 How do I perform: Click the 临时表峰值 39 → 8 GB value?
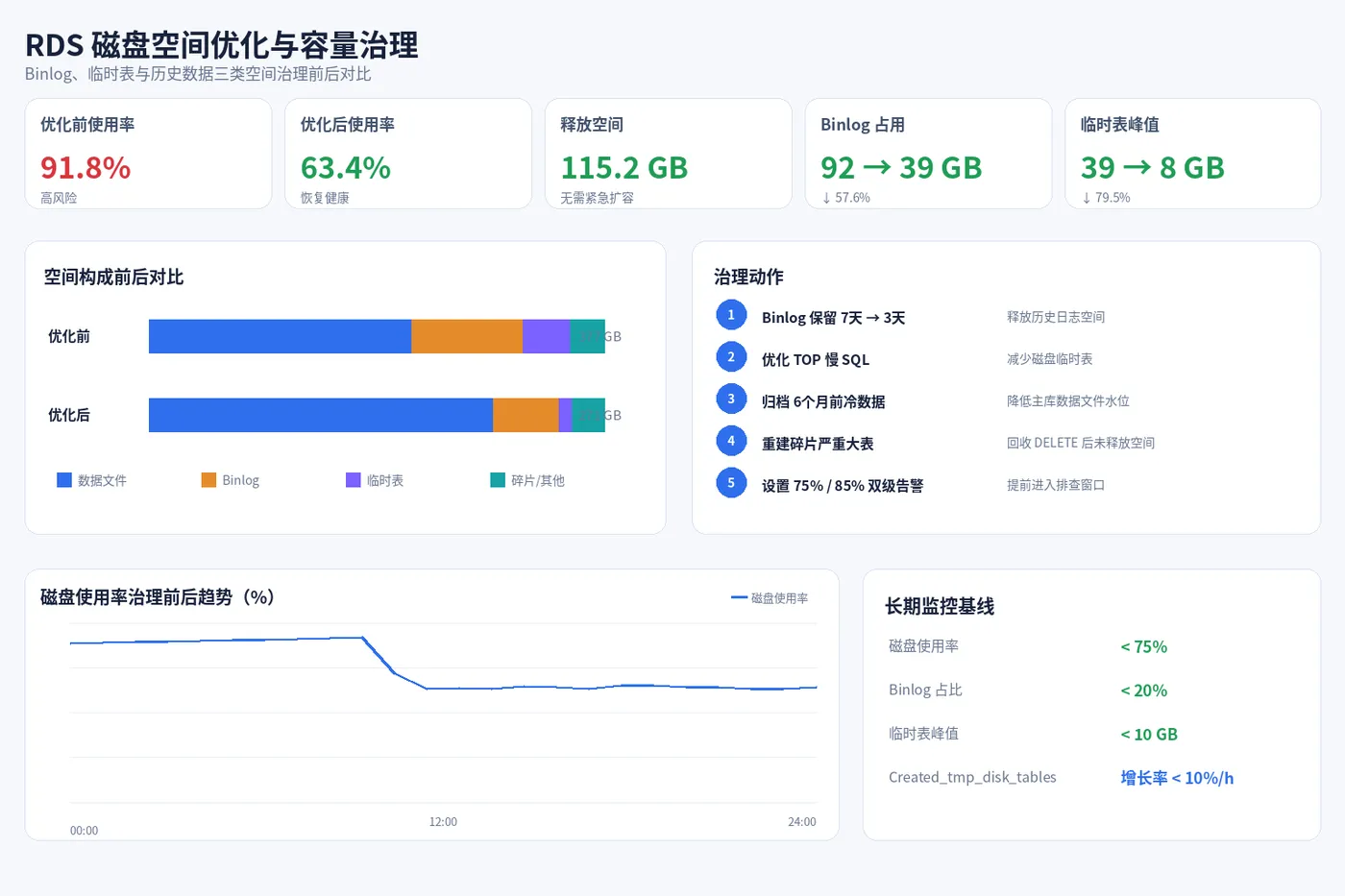(1153, 168)
